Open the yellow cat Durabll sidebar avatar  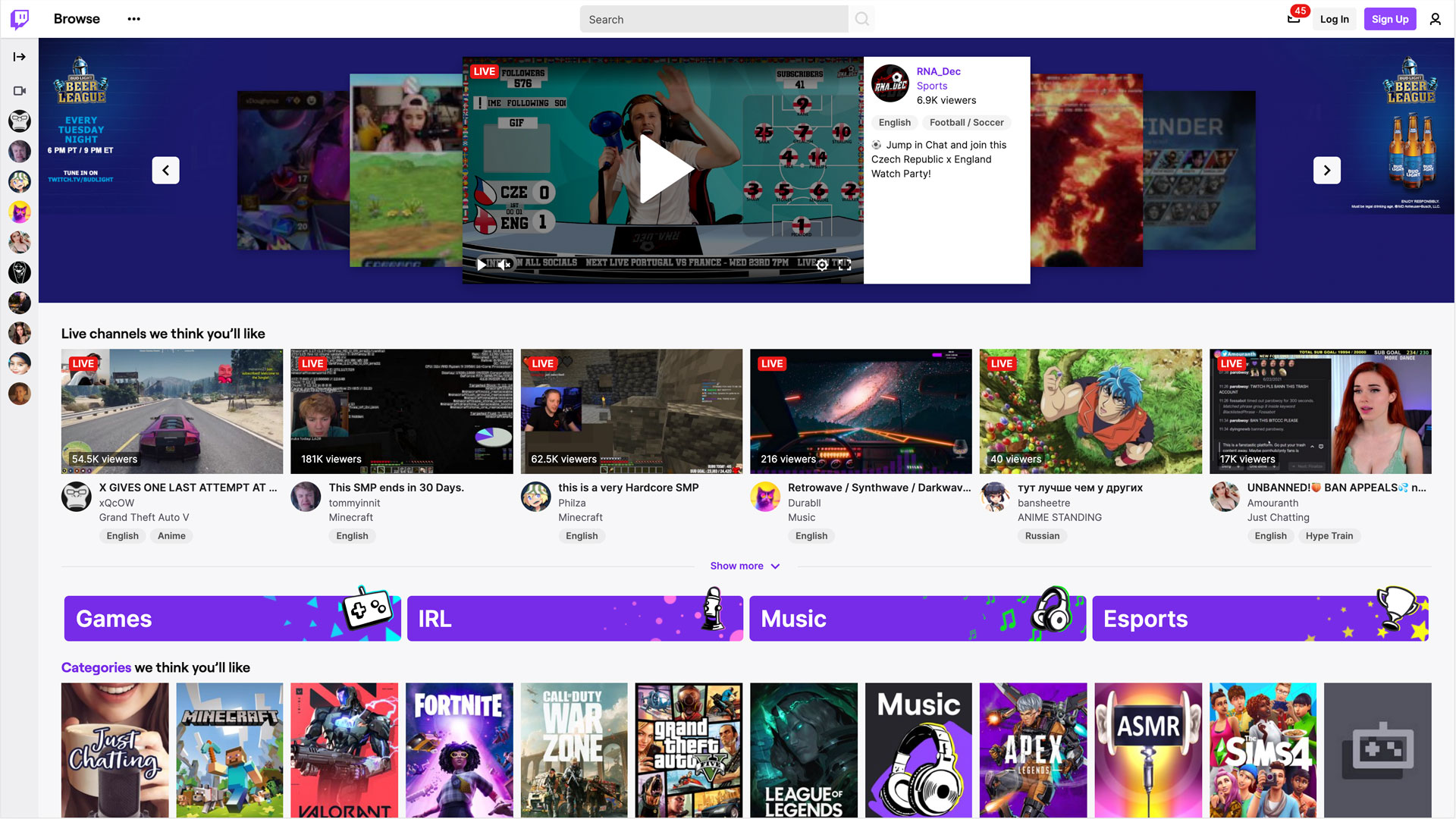[20, 212]
